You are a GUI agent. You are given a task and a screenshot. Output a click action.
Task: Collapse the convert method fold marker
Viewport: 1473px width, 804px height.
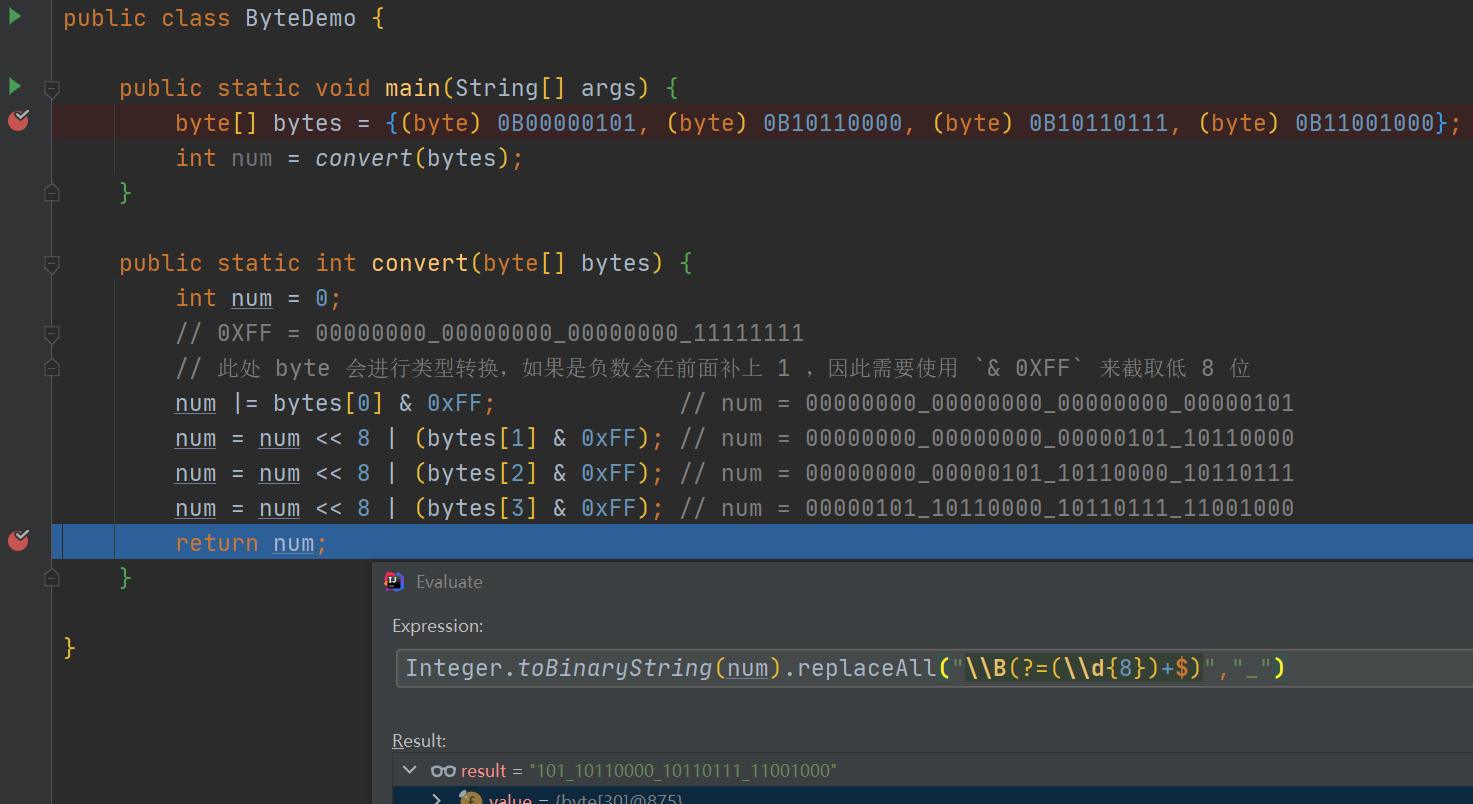point(52,264)
